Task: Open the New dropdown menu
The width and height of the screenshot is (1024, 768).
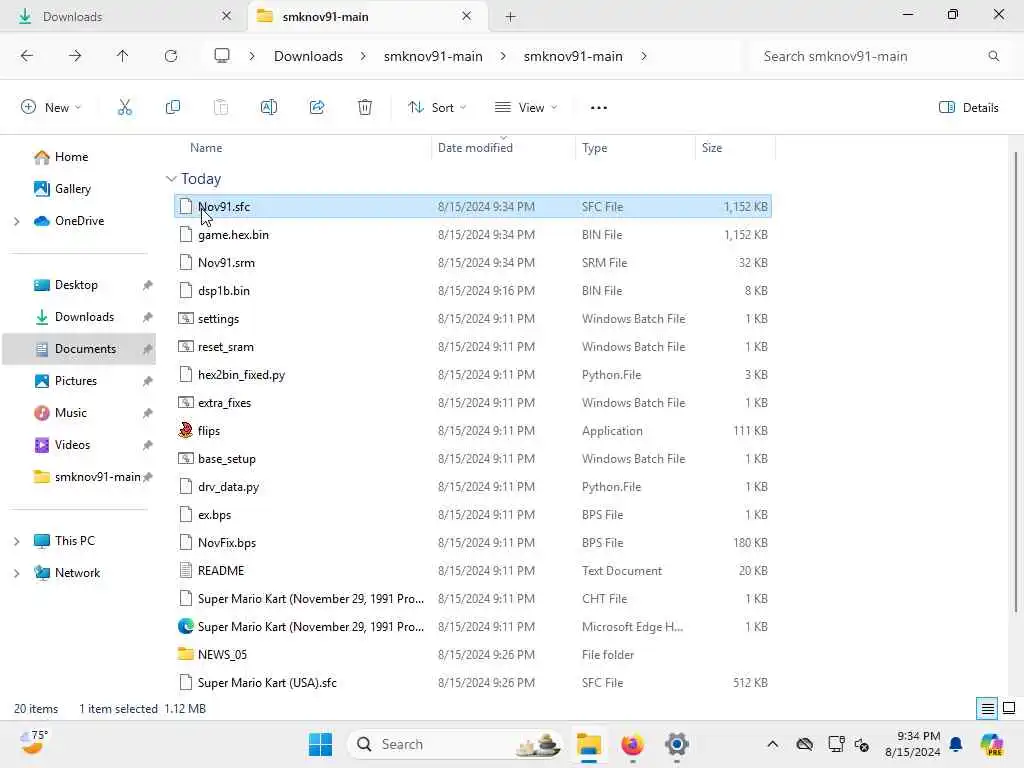Action: pos(50,108)
